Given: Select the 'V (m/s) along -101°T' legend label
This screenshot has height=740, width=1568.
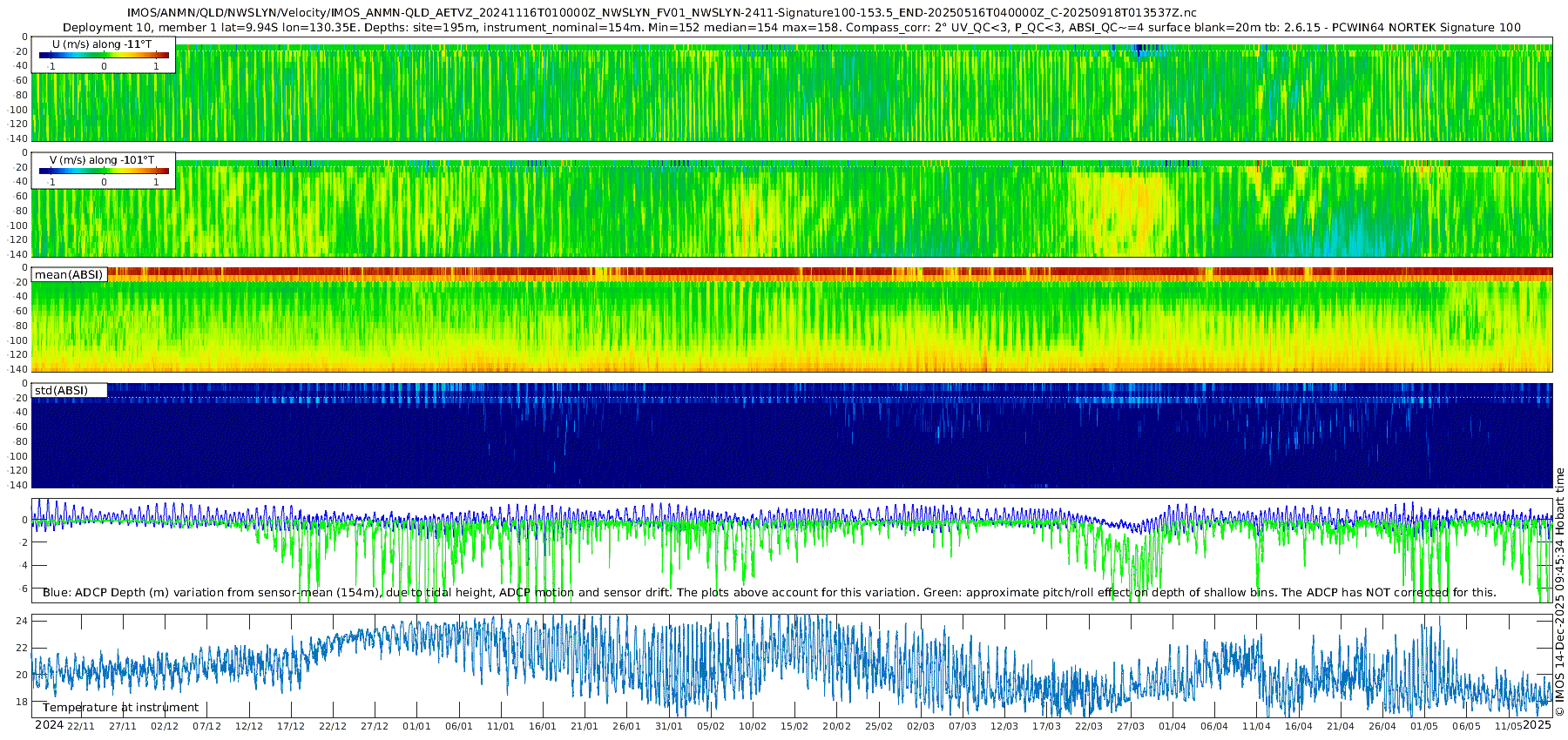Looking at the screenshot, I should pos(102,159).
